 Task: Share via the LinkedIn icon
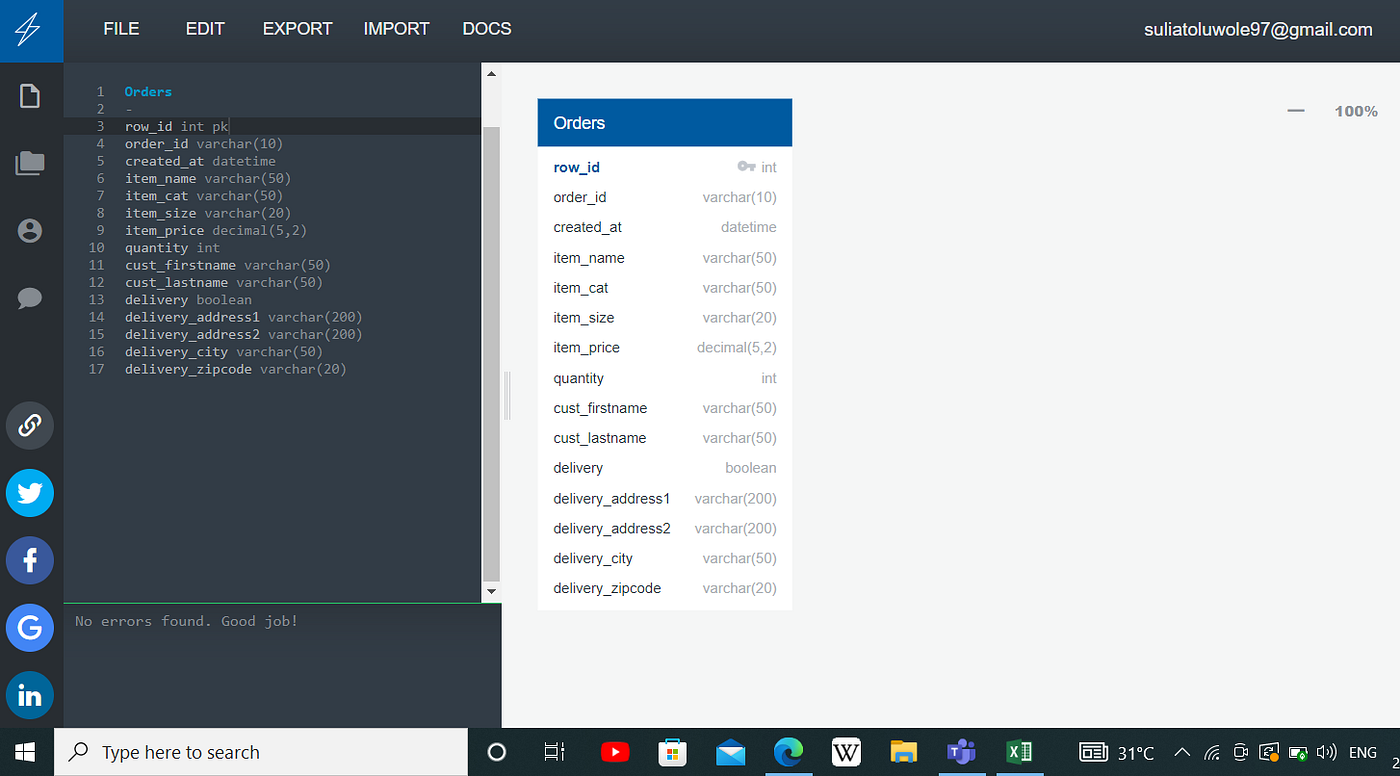[x=30, y=695]
